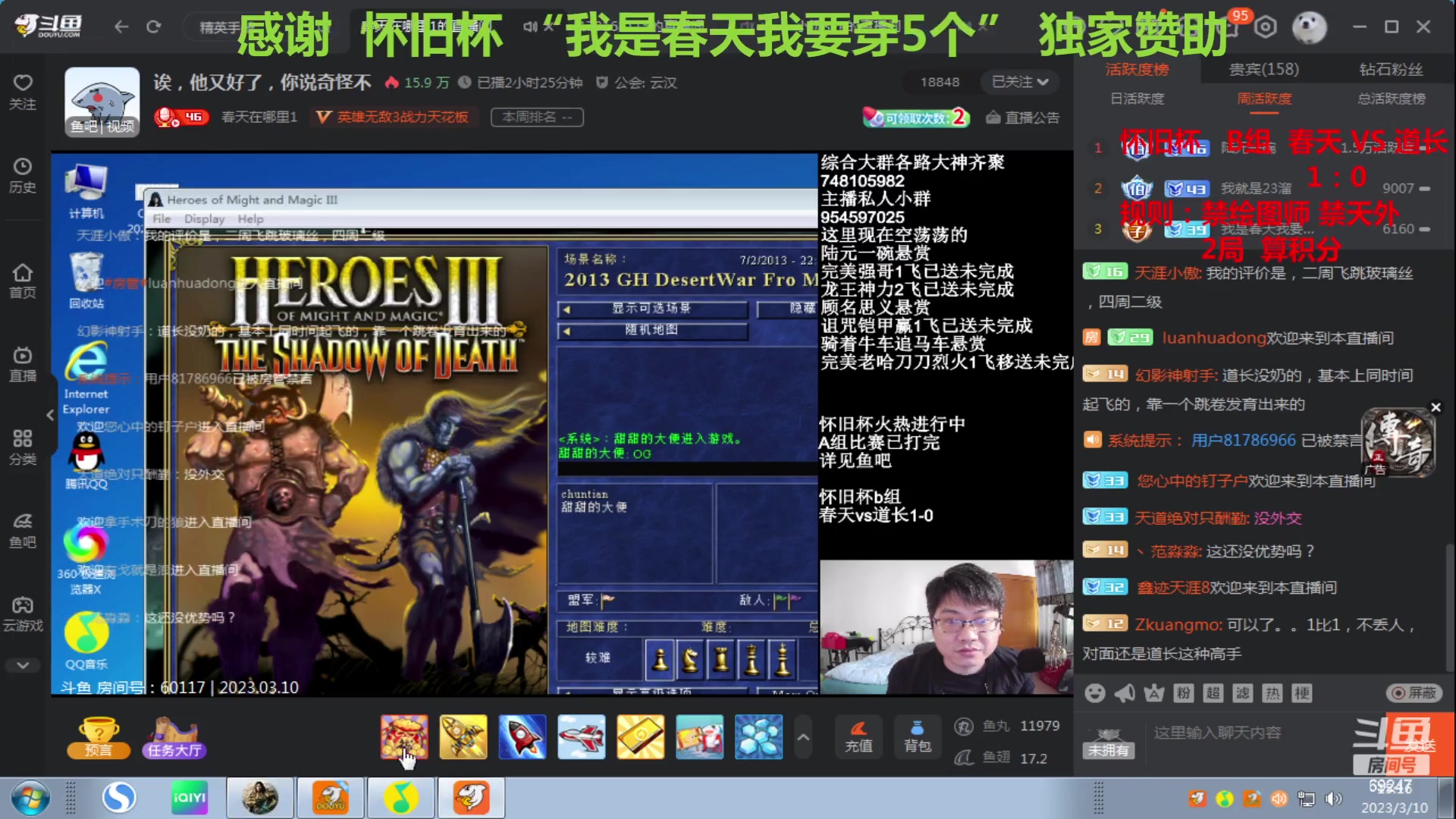Image resolution: width=1456 pixels, height=819 pixels.
Task: Send the airplane gift
Action: coord(582,737)
